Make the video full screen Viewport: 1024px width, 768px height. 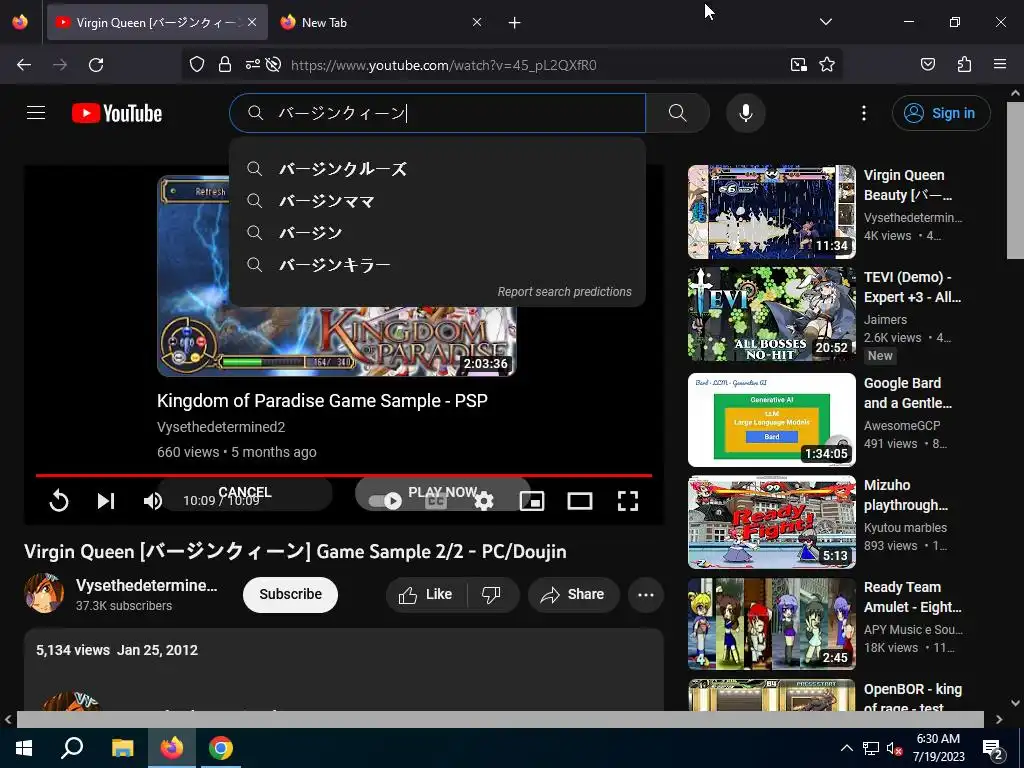(x=628, y=501)
